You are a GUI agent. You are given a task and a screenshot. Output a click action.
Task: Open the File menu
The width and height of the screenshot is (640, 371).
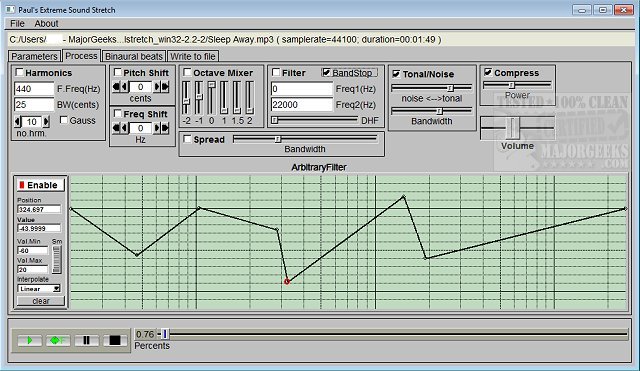(17, 24)
